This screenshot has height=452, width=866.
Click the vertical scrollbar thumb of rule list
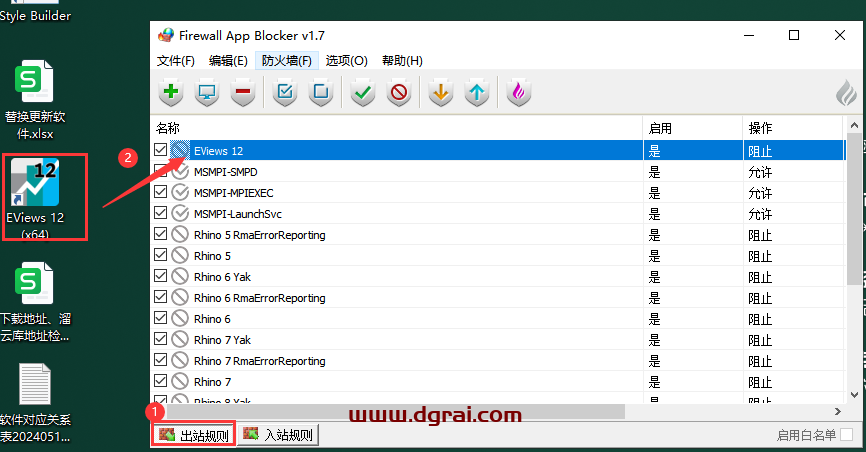click(x=854, y=209)
